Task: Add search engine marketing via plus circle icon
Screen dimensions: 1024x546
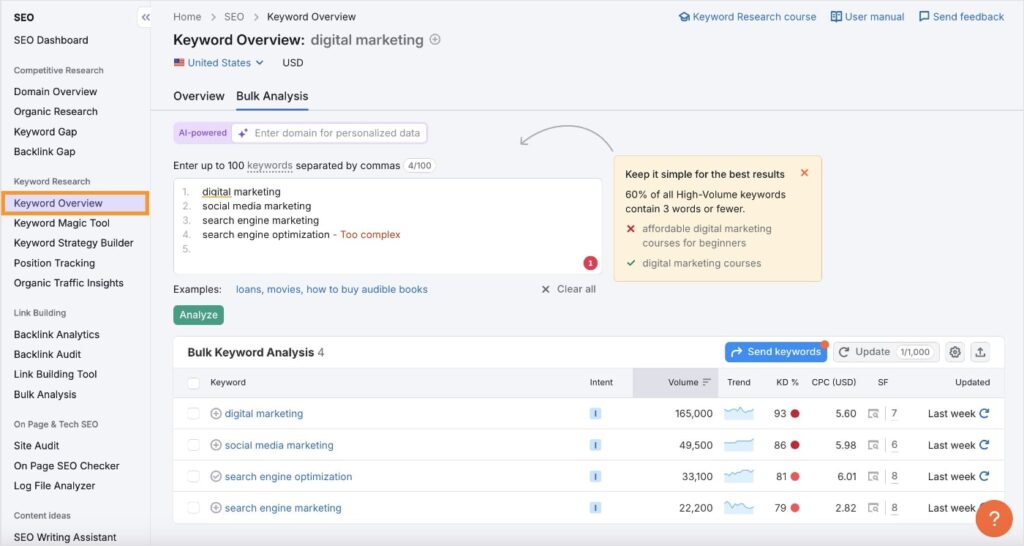Action: tap(216, 507)
